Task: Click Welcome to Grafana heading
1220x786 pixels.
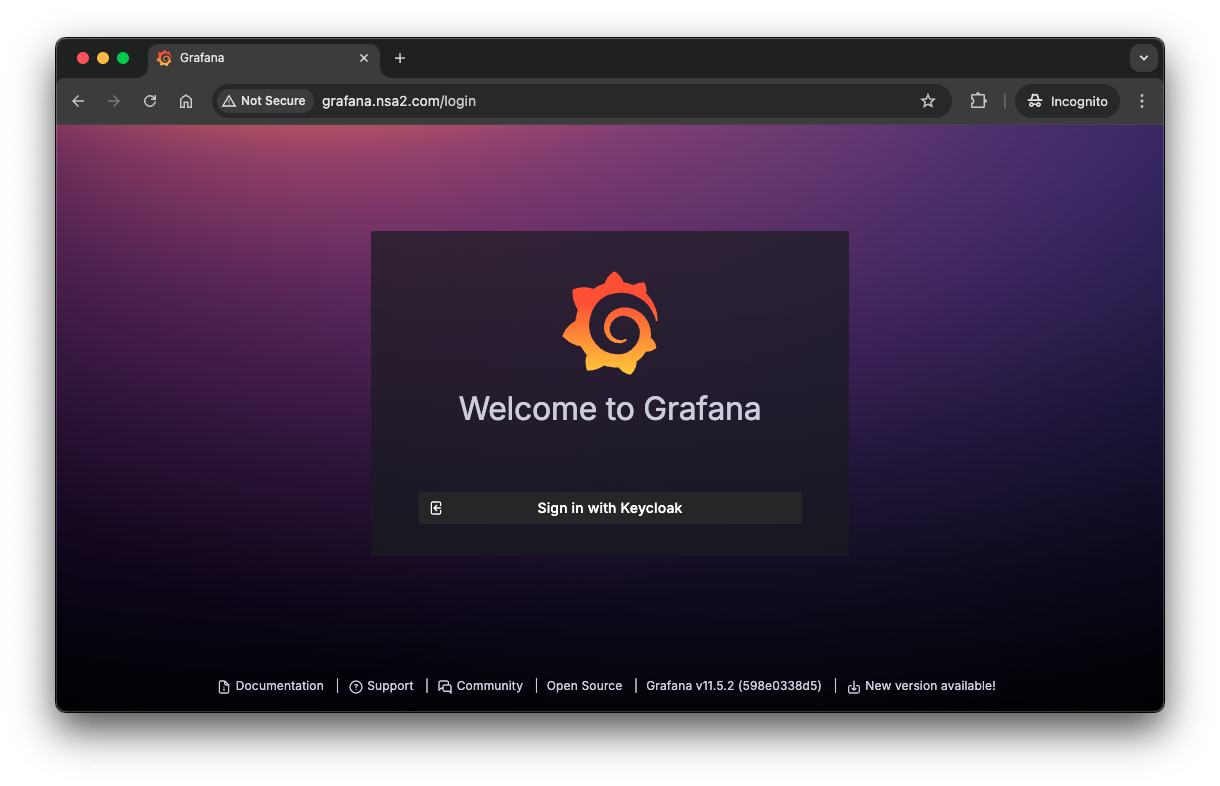Action: pos(610,409)
